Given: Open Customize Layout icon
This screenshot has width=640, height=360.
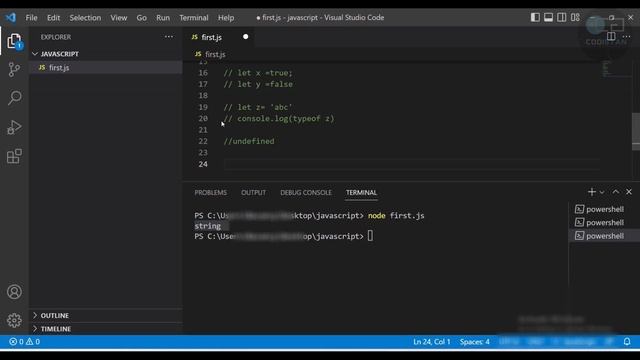Looking at the screenshot, I should click(x=575, y=17).
